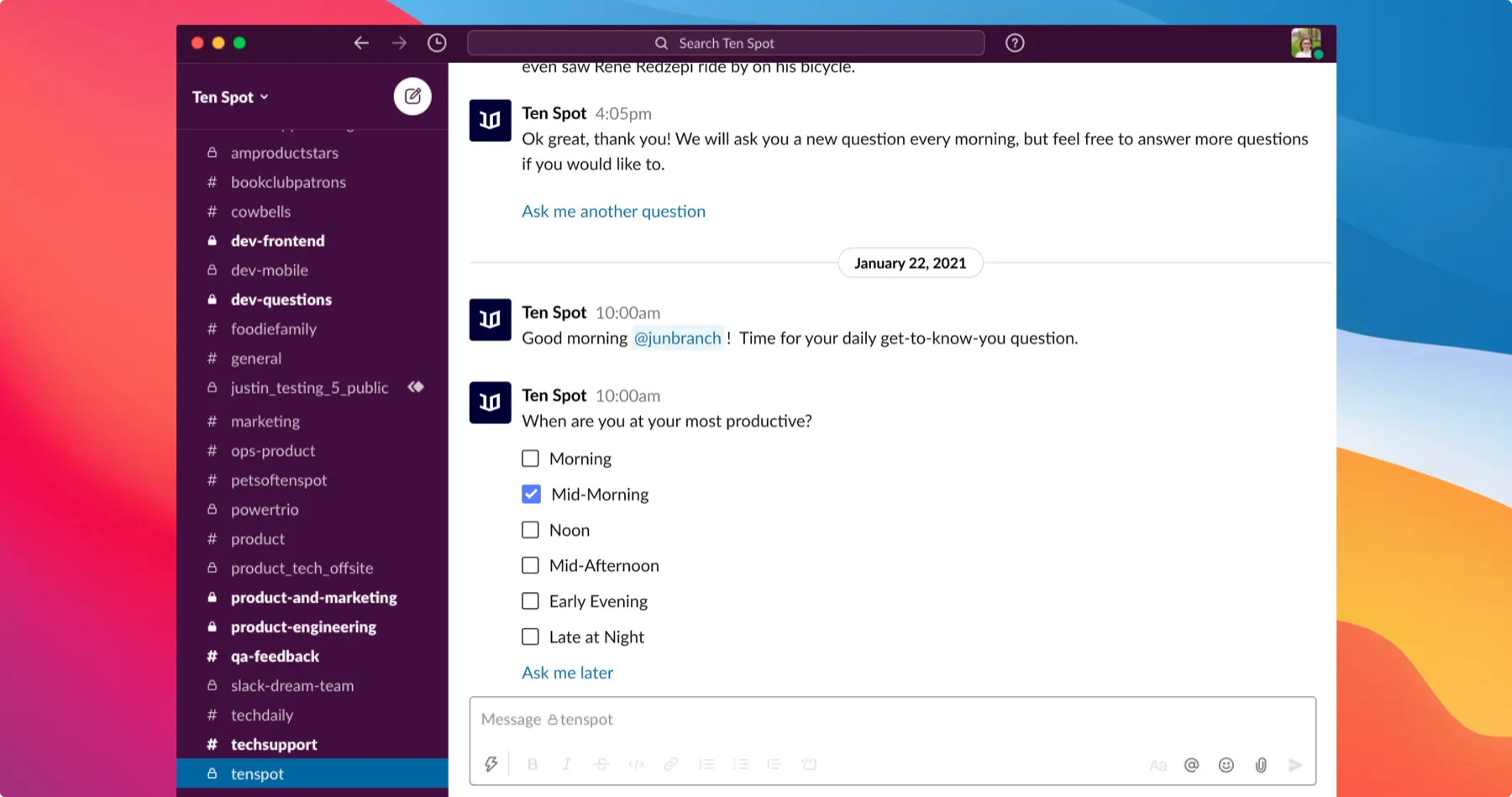This screenshot has width=1512, height=797.
Task: Toggle inline code formatting
Action: (636, 764)
